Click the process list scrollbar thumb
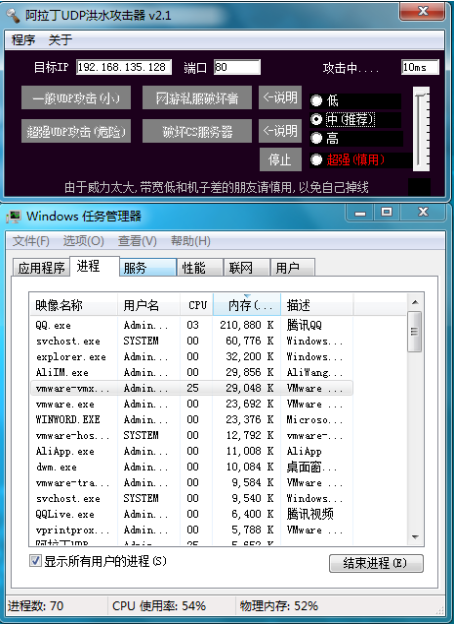The height and width of the screenshot is (626, 454). click(415, 332)
